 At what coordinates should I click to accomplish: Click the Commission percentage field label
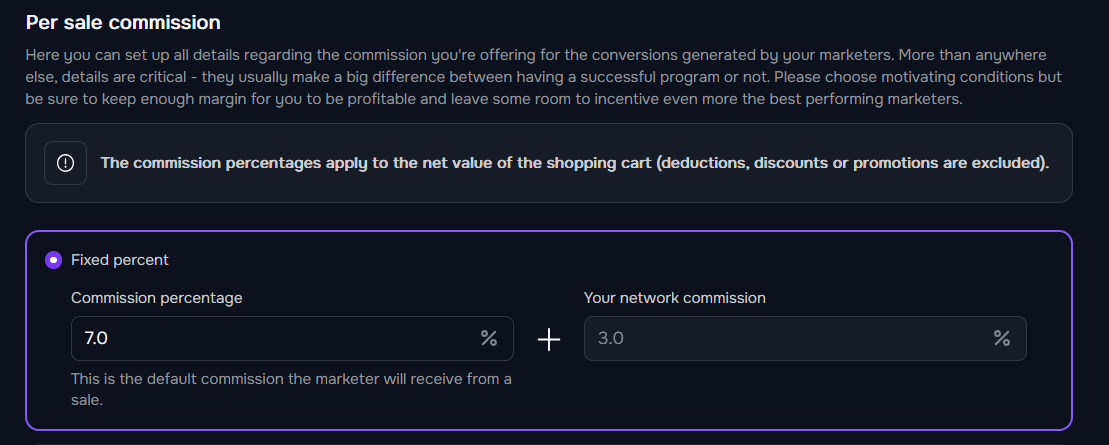pos(156,298)
